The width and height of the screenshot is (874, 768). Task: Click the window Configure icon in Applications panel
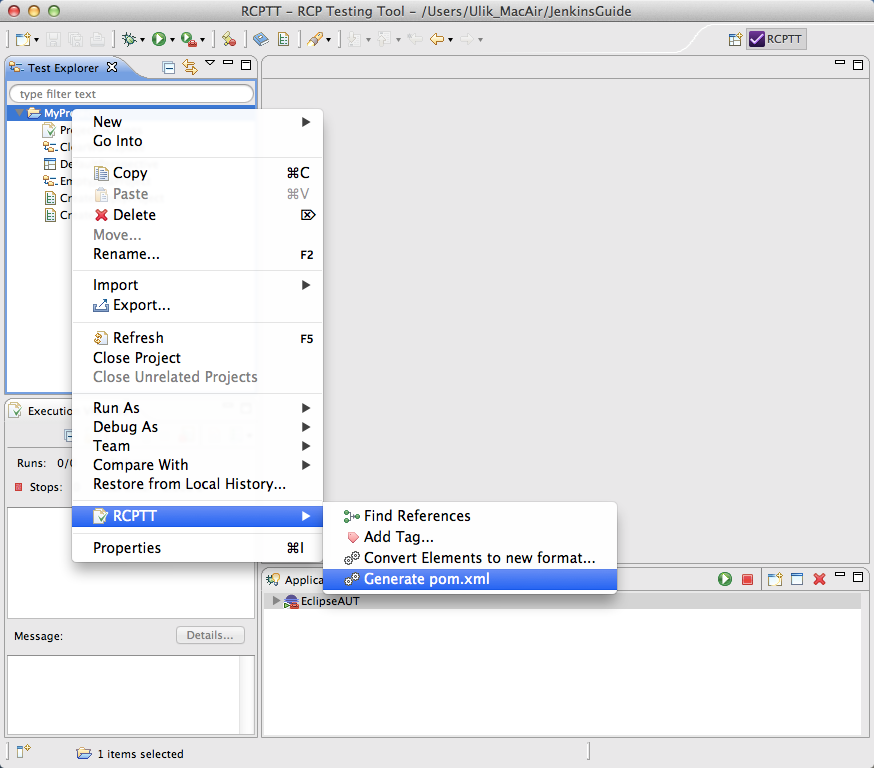click(797, 579)
